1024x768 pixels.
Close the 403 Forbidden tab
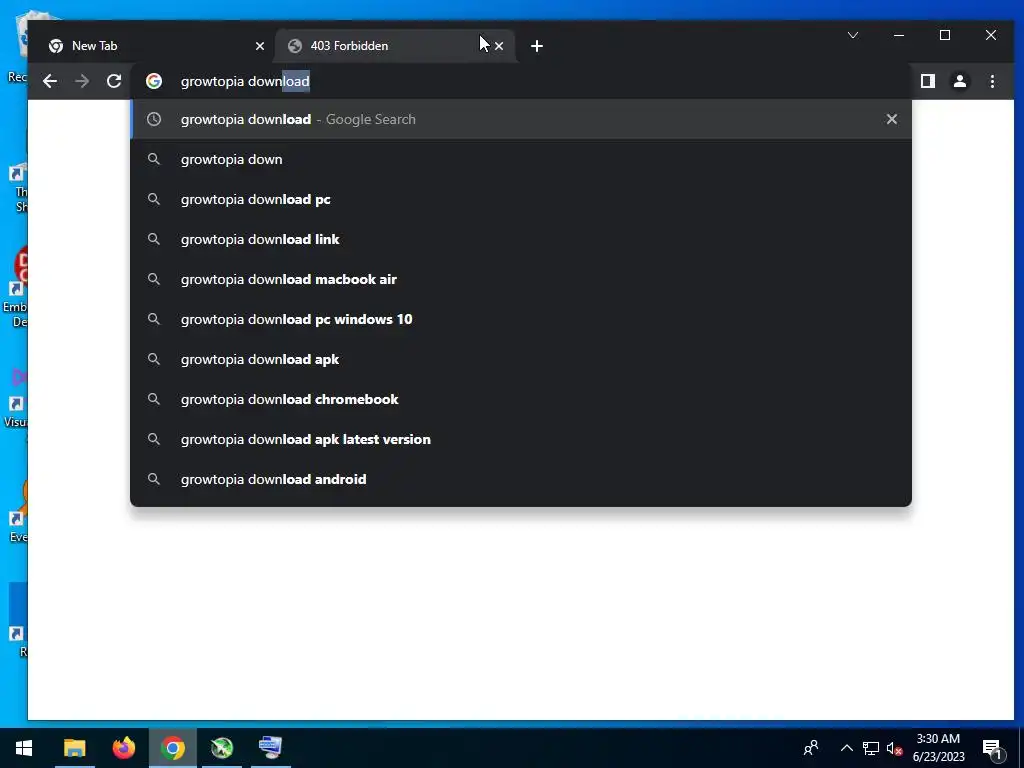point(499,46)
